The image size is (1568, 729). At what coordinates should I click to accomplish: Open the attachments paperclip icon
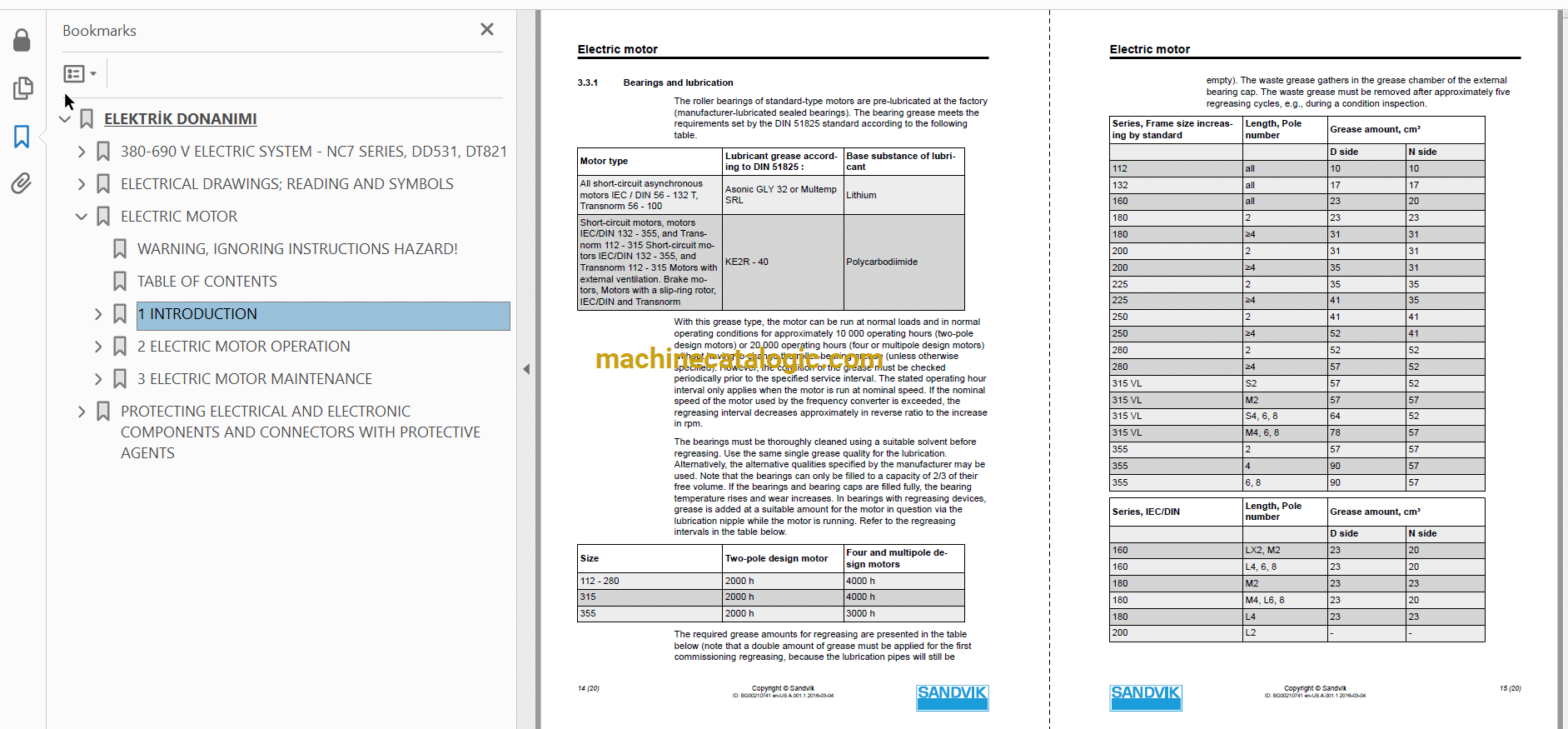(22, 183)
